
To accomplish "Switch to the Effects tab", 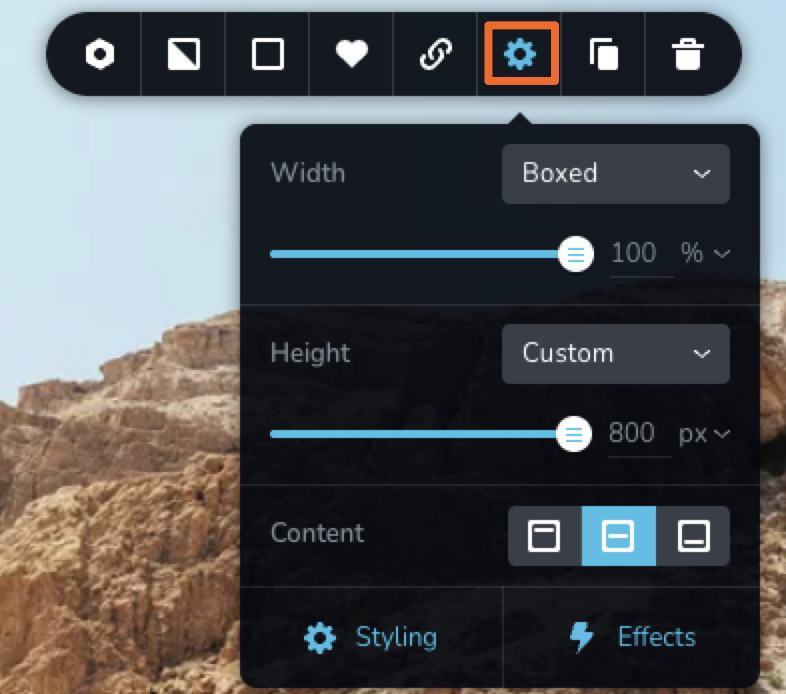I will click(x=631, y=637).
